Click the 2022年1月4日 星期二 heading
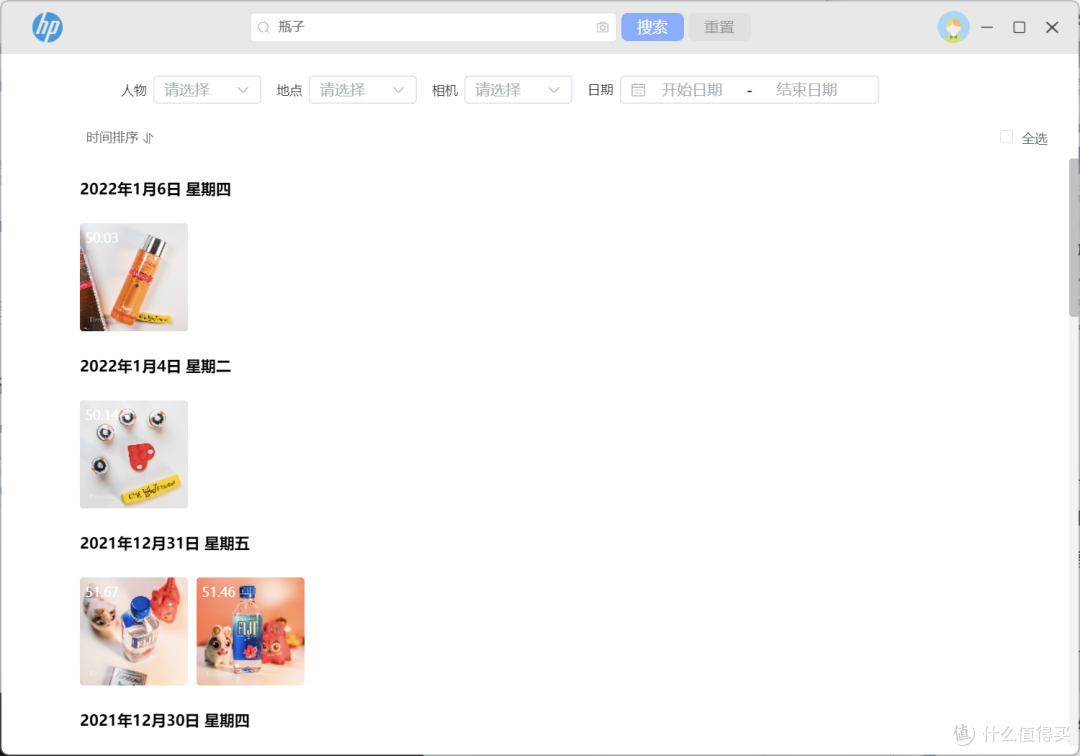This screenshot has width=1080, height=756. click(155, 366)
